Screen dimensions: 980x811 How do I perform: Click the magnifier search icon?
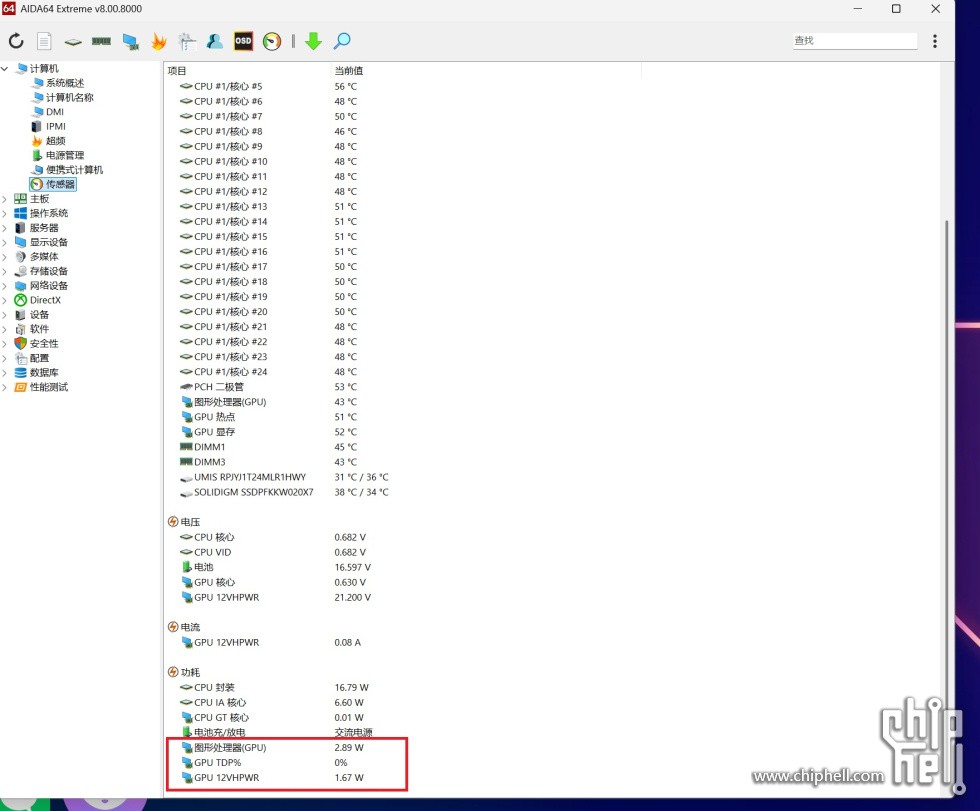pos(342,41)
